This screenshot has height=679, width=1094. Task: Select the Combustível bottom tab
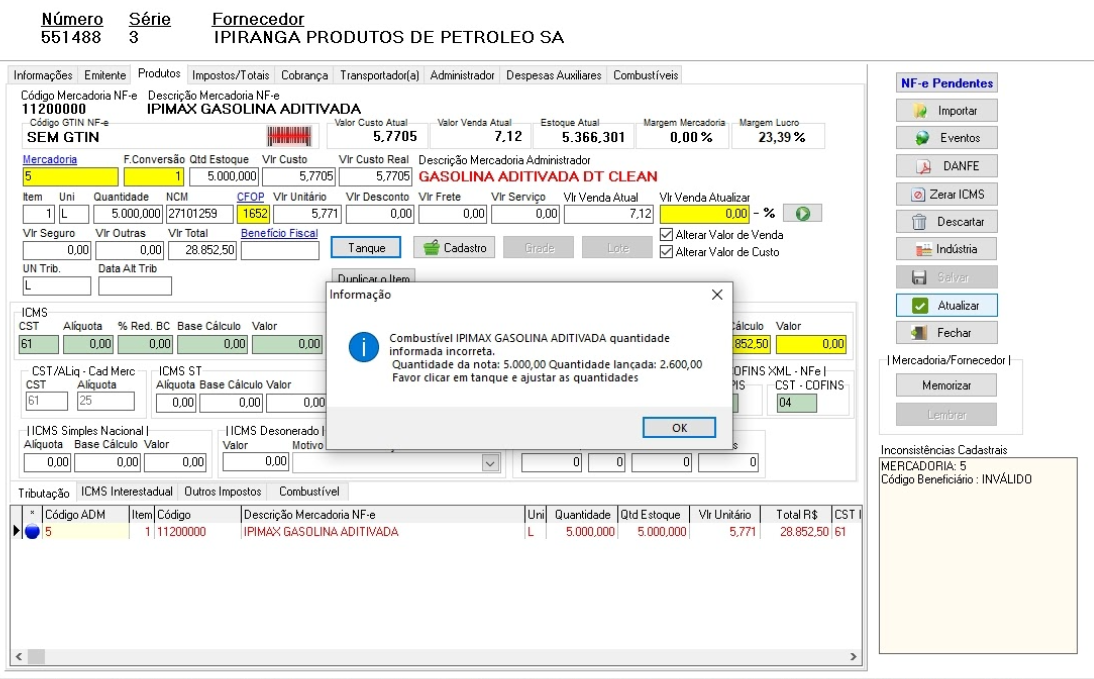pyautogui.click(x=309, y=492)
